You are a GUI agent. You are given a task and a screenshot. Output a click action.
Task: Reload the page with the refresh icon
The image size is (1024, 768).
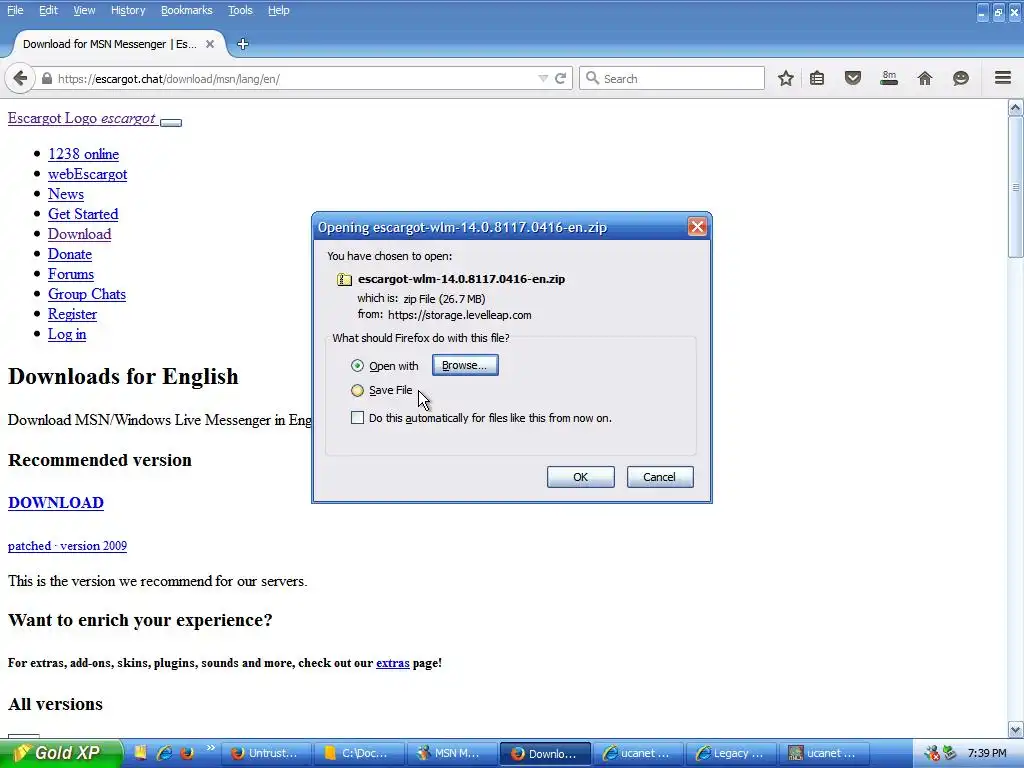[560, 78]
